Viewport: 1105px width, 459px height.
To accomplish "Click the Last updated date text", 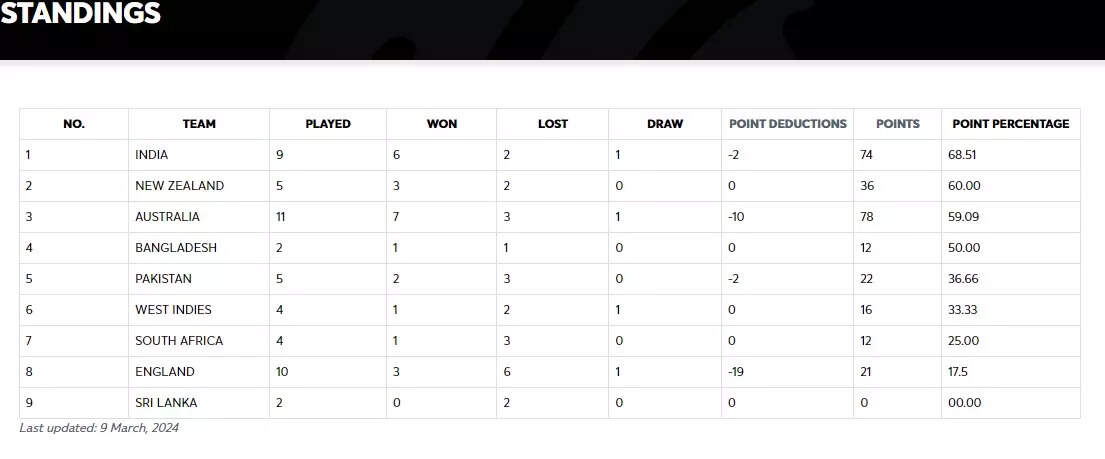I will tap(99, 428).
